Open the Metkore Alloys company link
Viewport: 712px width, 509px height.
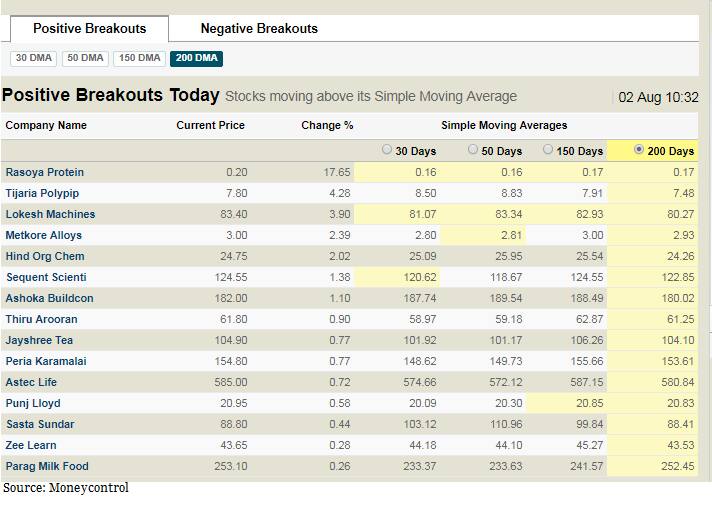click(x=44, y=235)
